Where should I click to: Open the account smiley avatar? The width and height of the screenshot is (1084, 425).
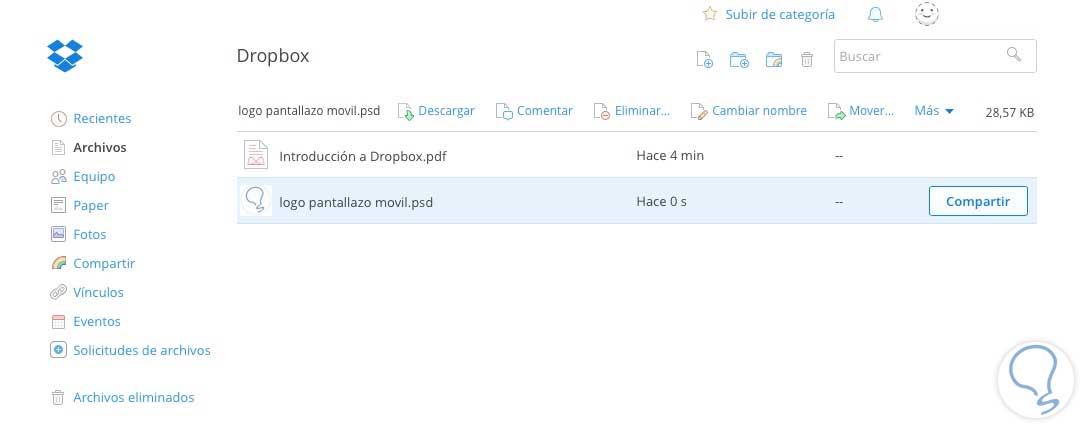coord(926,14)
